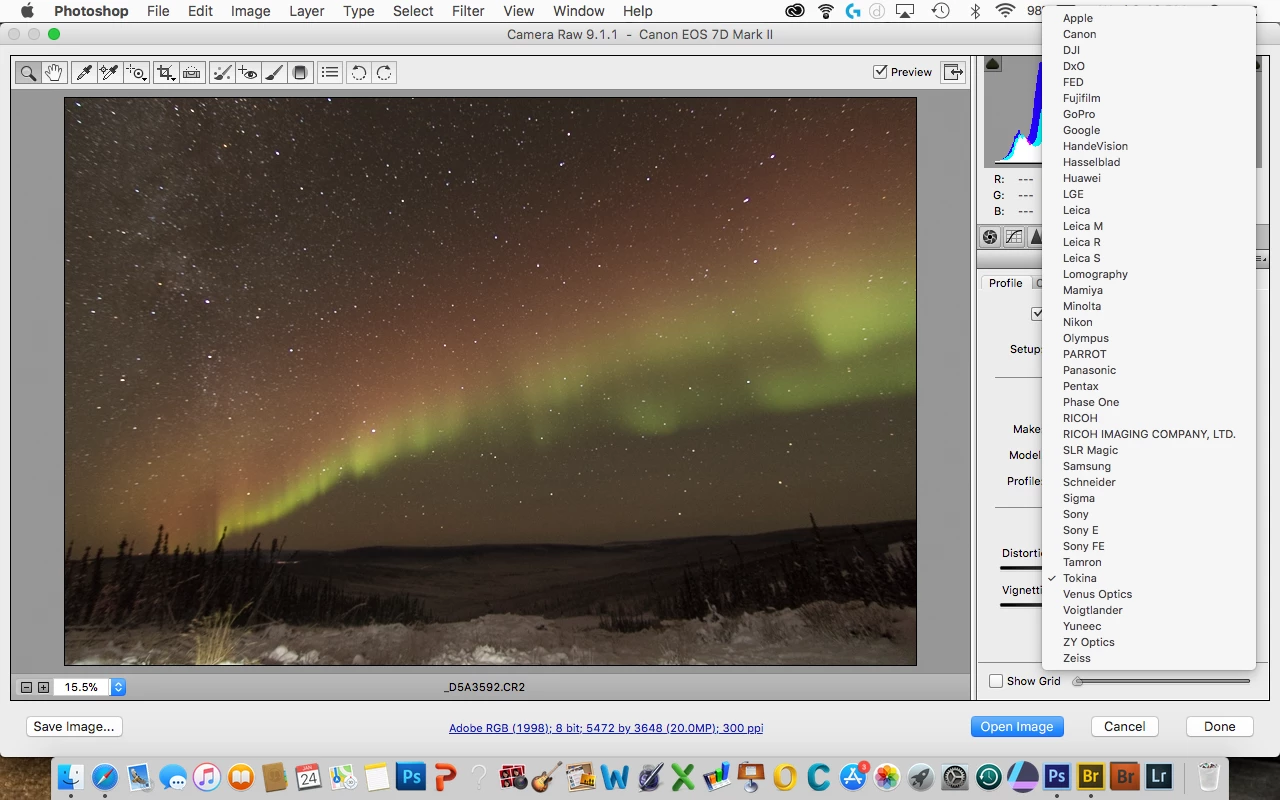The width and height of the screenshot is (1280, 800).
Task: Click the Done button
Action: 1220,727
